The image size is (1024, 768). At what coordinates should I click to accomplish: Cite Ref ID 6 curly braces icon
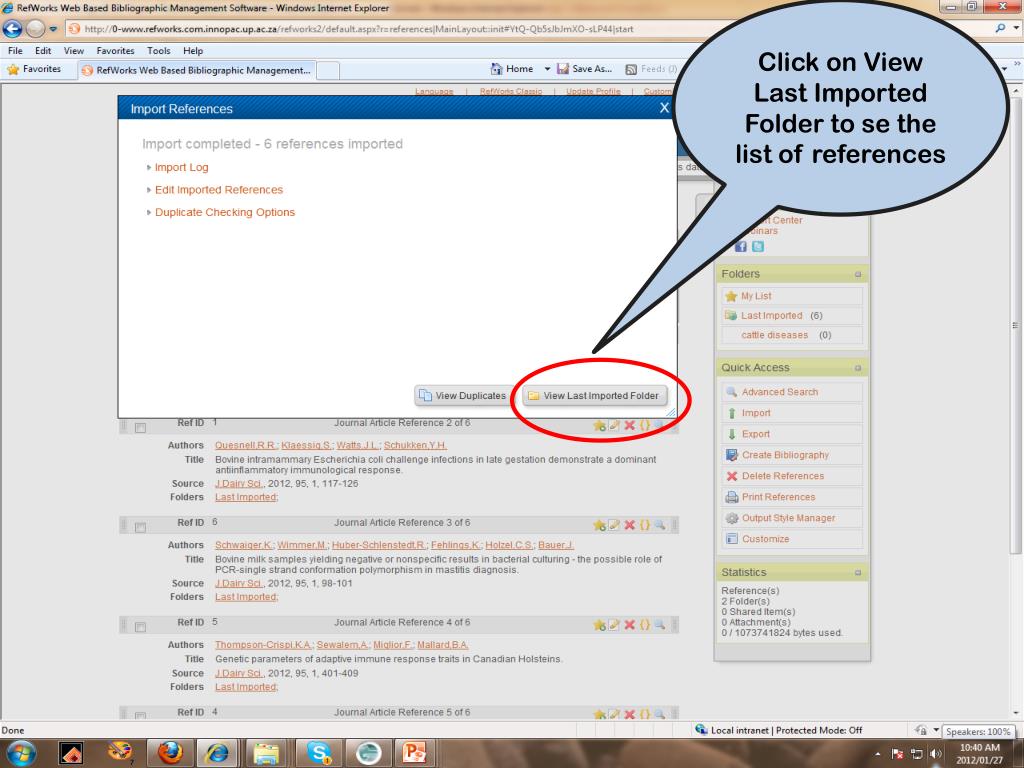click(645, 524)
